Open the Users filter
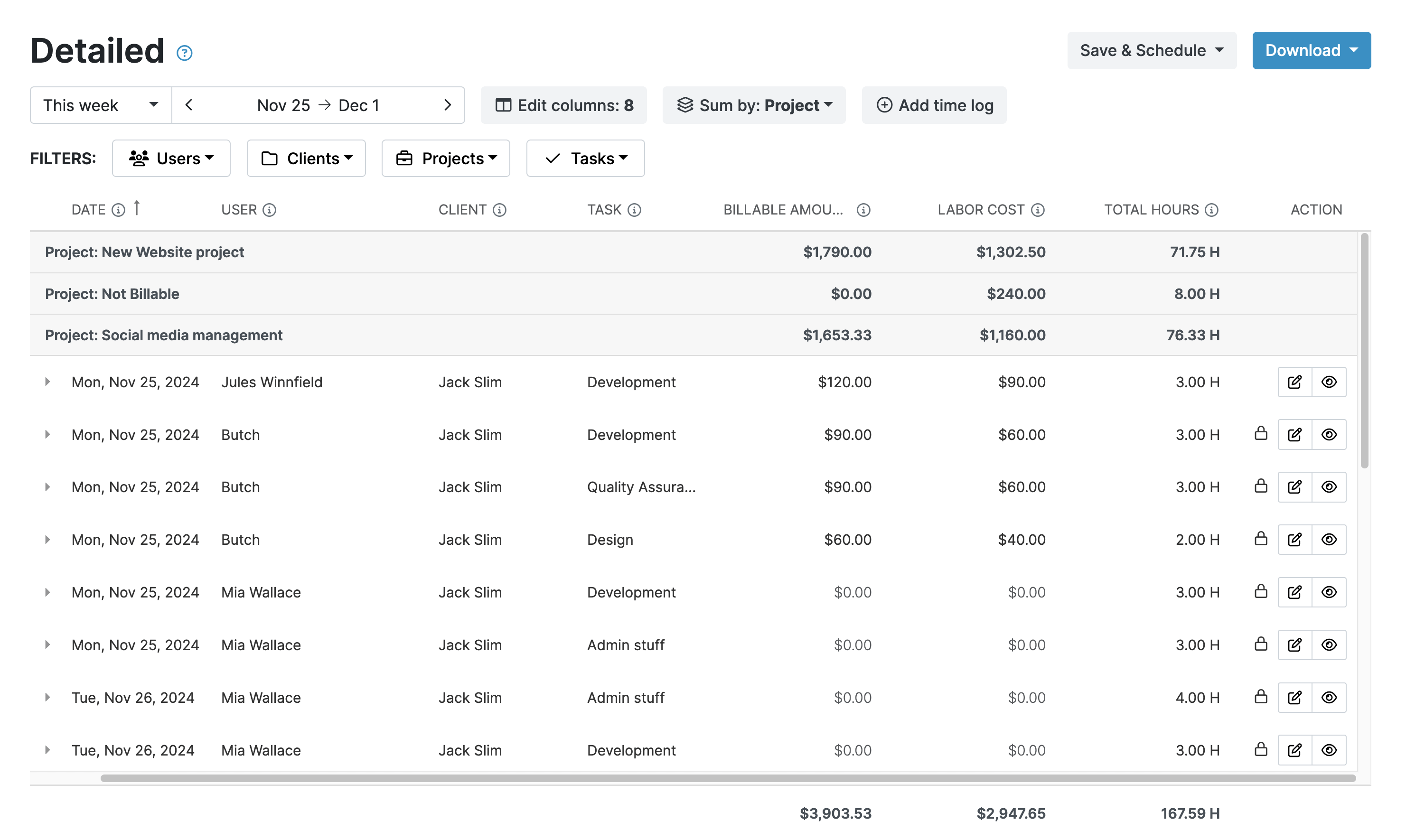 point(171,158)
